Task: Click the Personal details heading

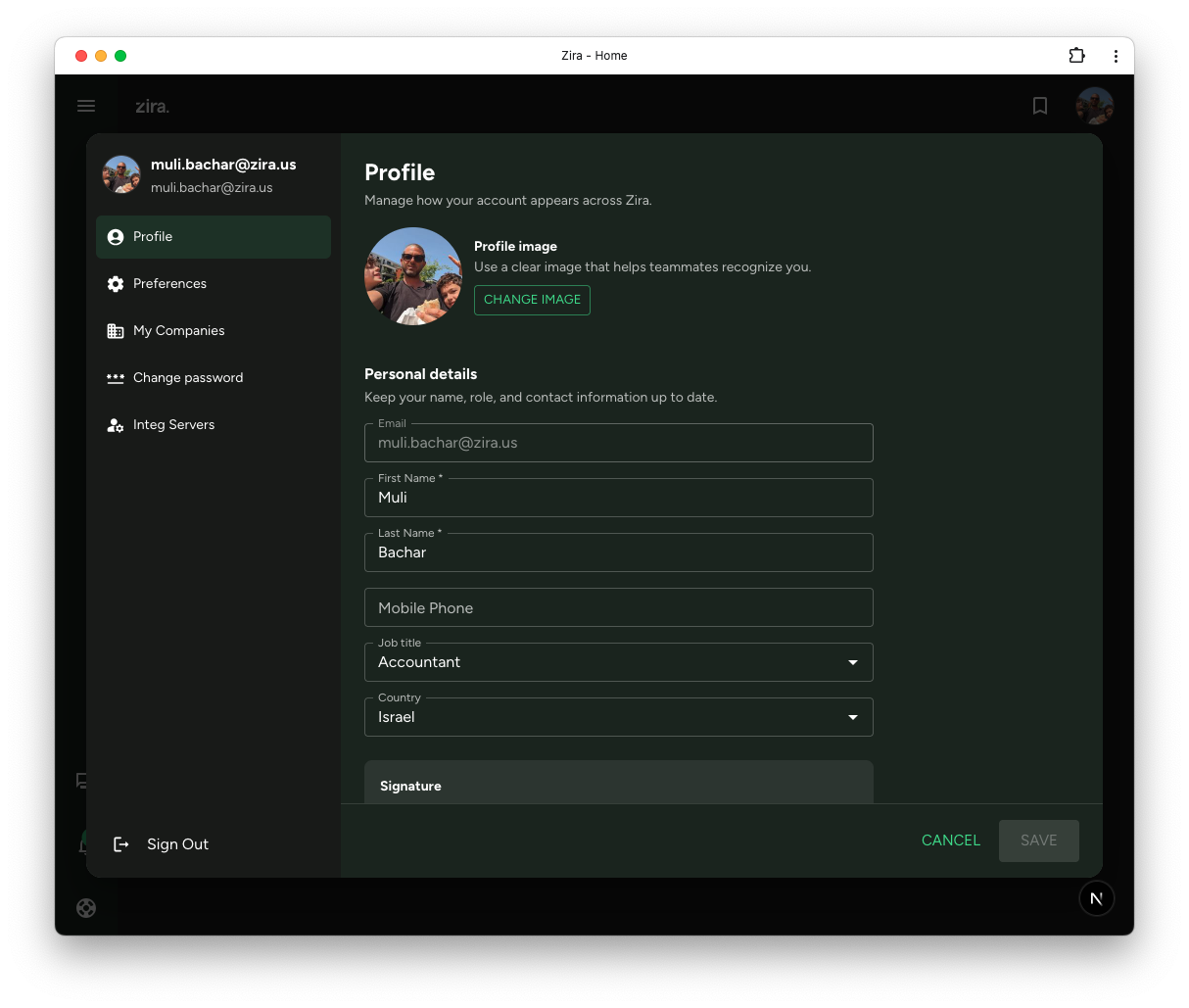Action: click(421, 374)
